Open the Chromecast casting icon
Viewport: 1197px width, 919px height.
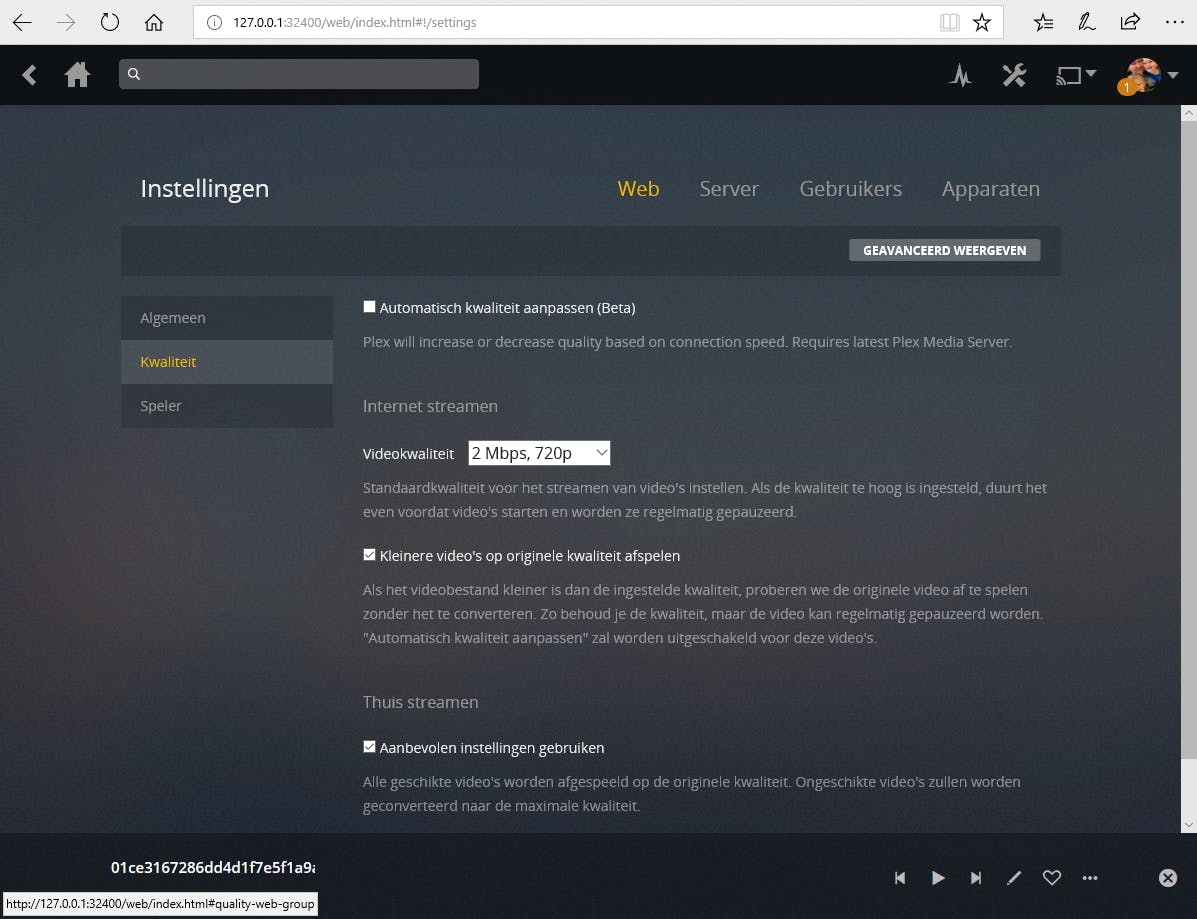tap(1068, 74)
